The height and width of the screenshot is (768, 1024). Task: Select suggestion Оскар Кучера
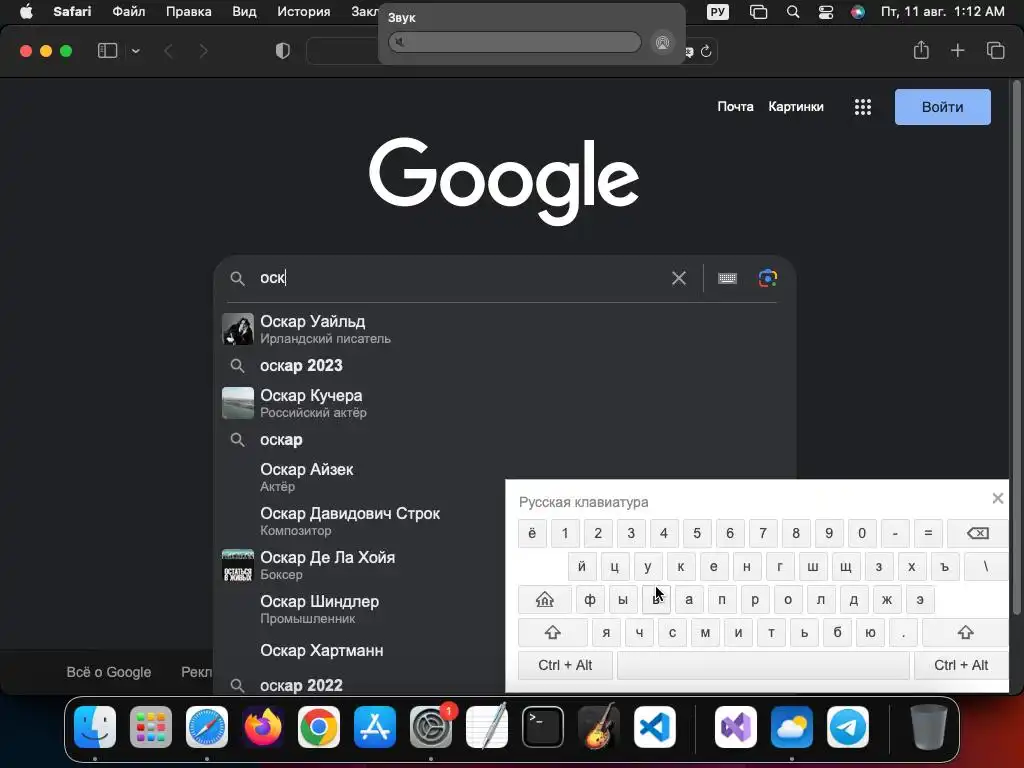tap(504, 403)
